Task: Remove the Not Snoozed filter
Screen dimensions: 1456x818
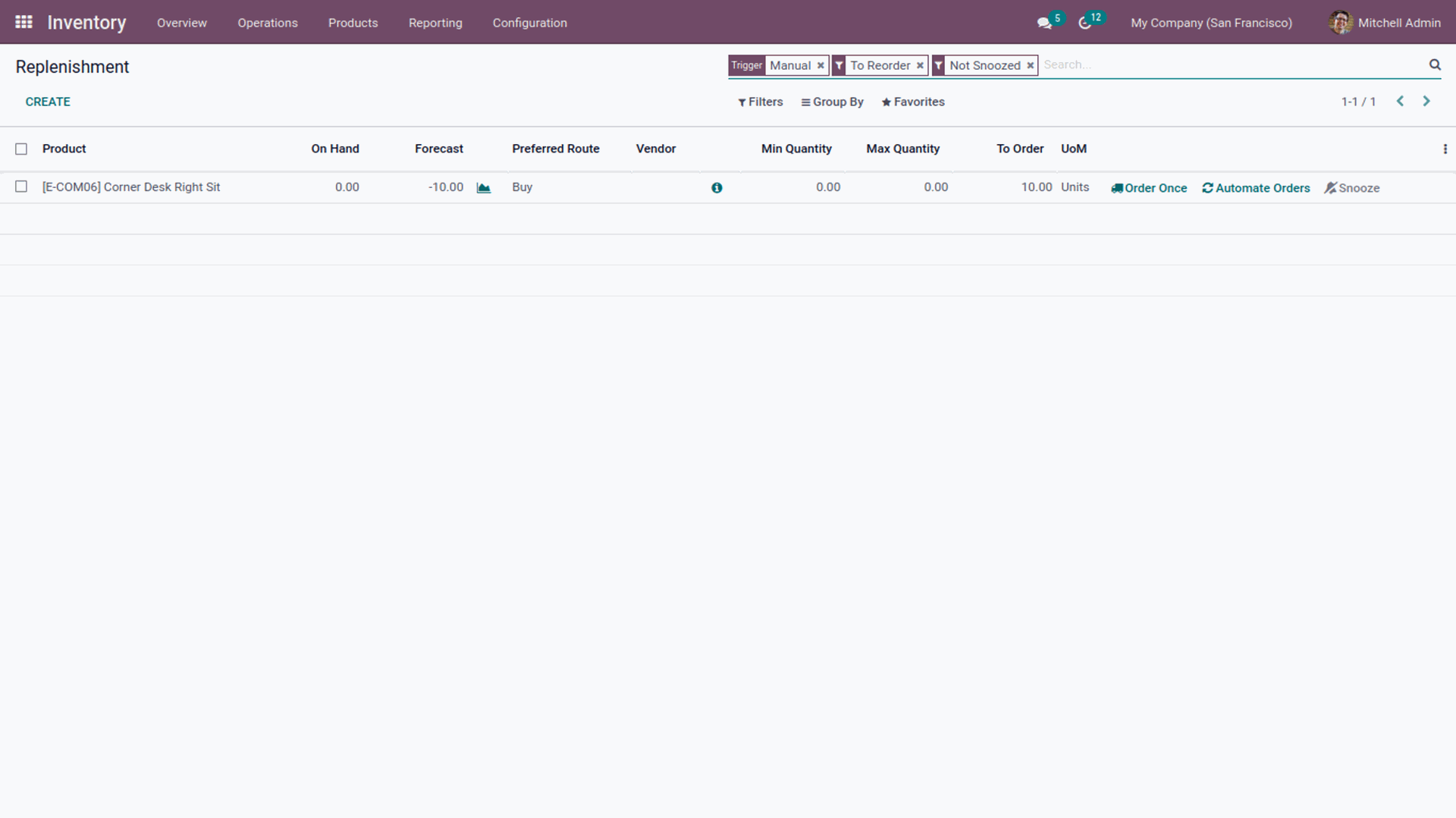Action: (1031, 65)
